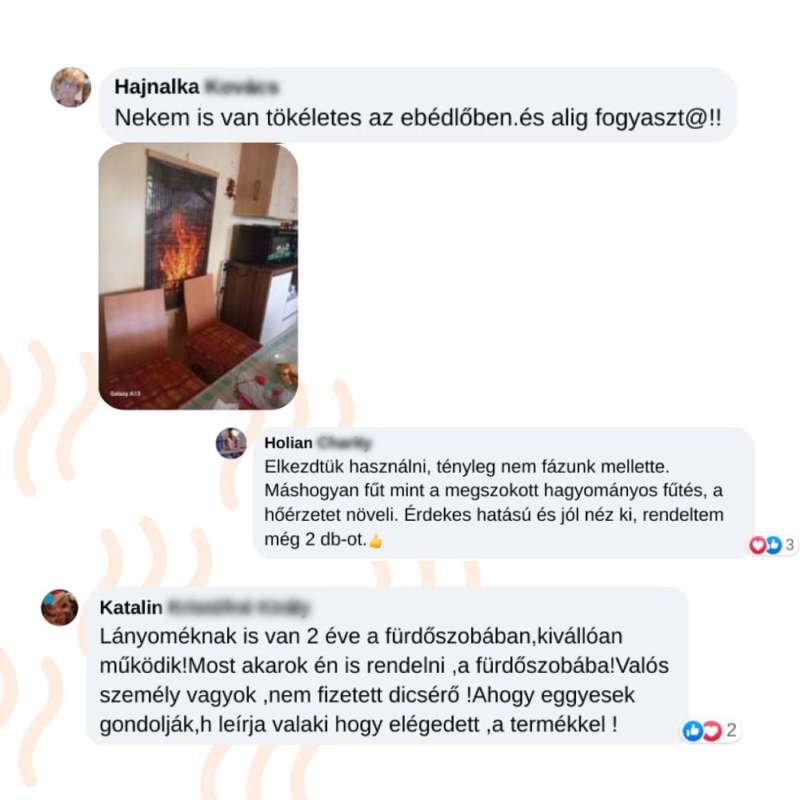
Task: Click Hajnalka's profile avatar
Action: pos(71,87)
